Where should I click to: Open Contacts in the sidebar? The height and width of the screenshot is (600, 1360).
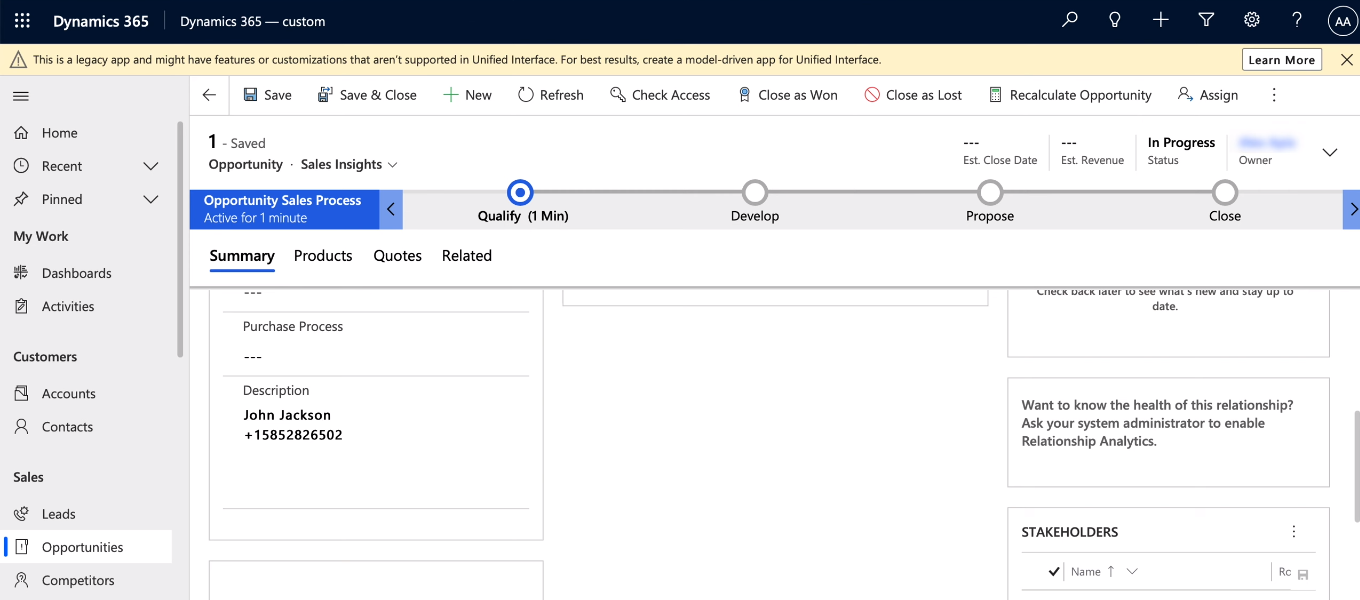pyautogui.click(x=88, y=427)
